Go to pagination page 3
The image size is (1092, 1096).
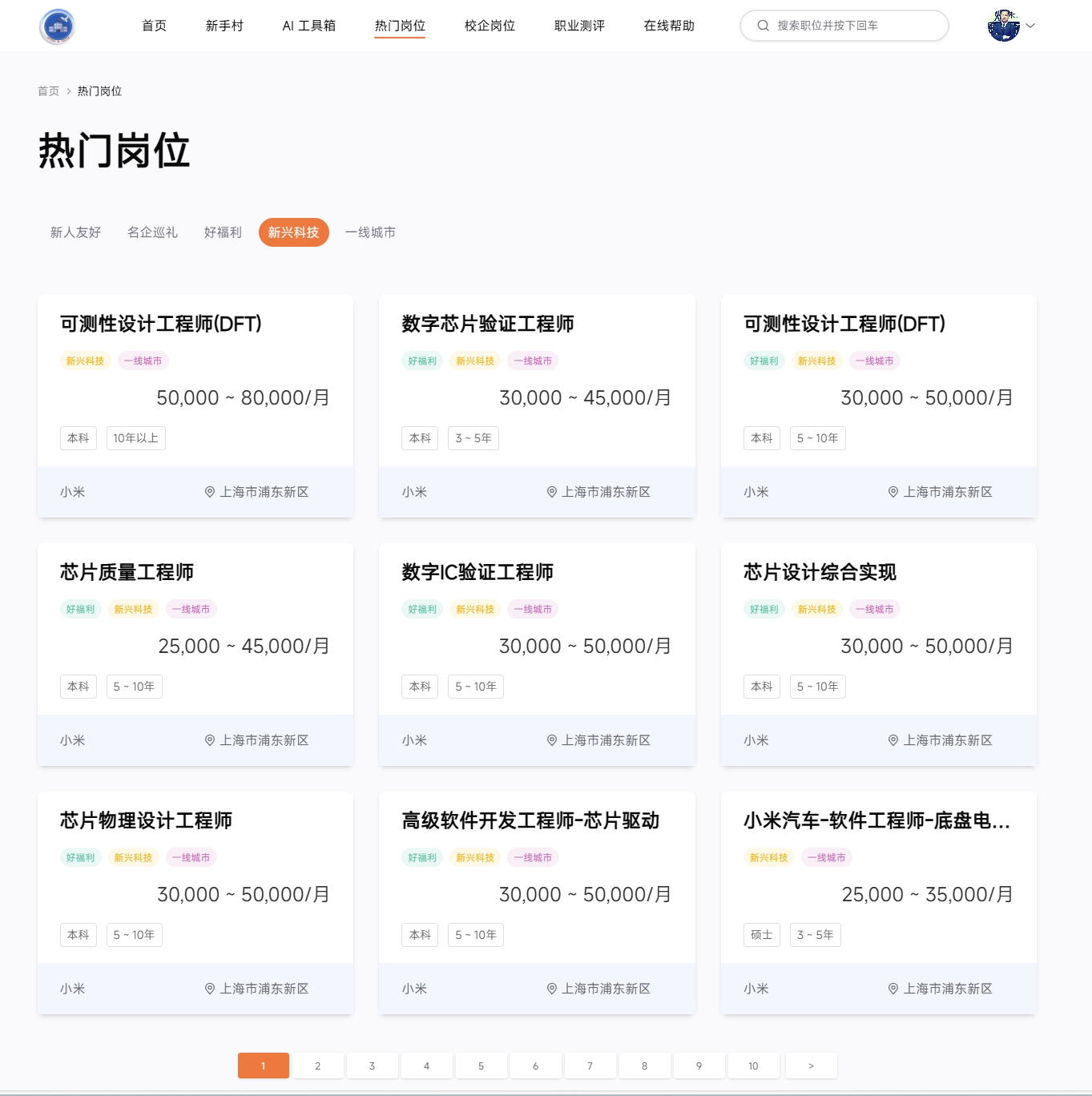[373, 1066]
